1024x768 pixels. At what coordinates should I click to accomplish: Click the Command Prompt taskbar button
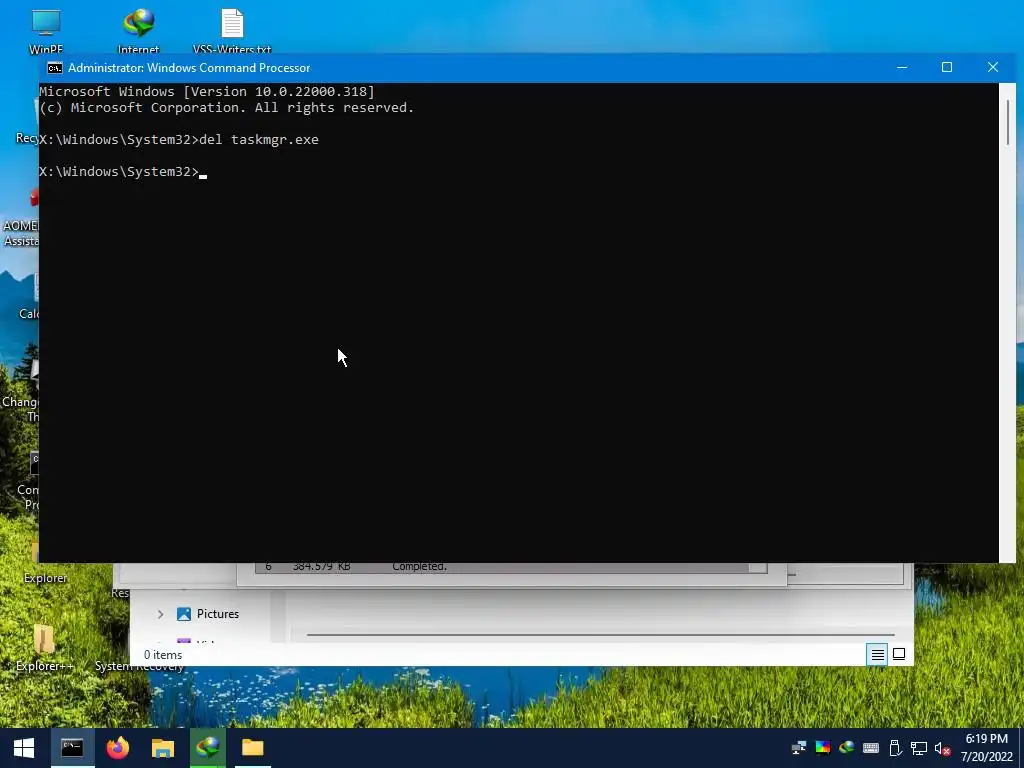72,748
